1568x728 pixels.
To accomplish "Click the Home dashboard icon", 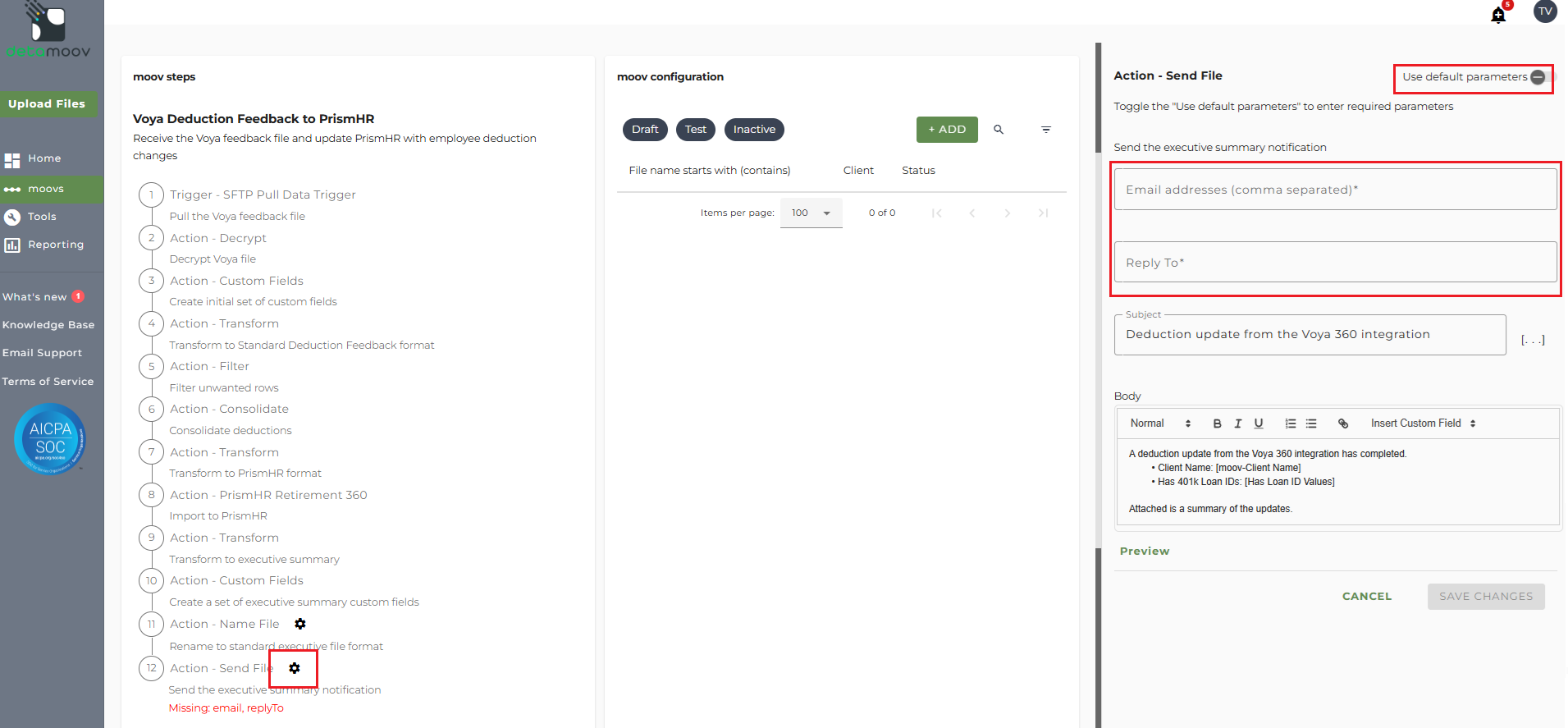I will (12, 160).
